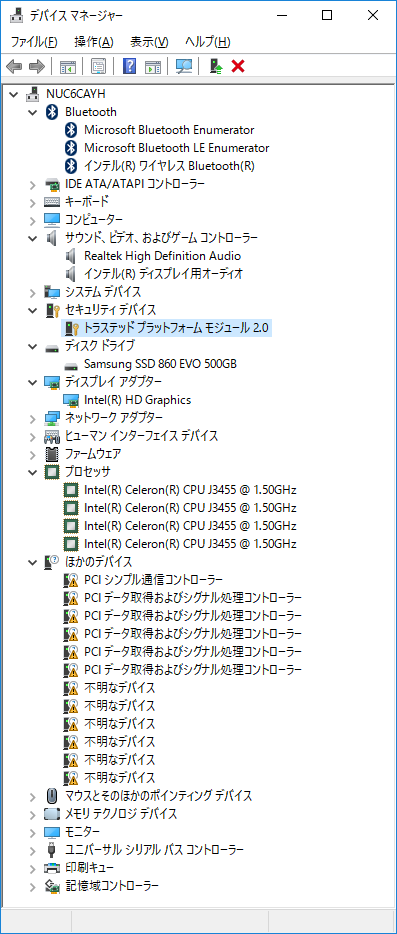Click the Forward arrow toolbar icon
This screenshot has height=934, width=397.
click(37, 67)
